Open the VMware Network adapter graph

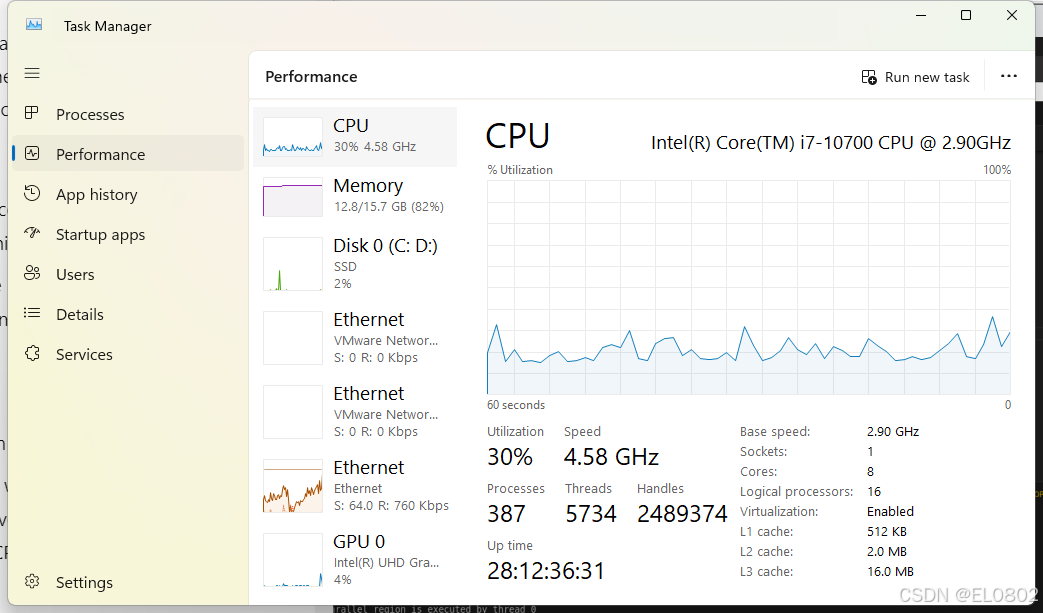click(355, 337)
